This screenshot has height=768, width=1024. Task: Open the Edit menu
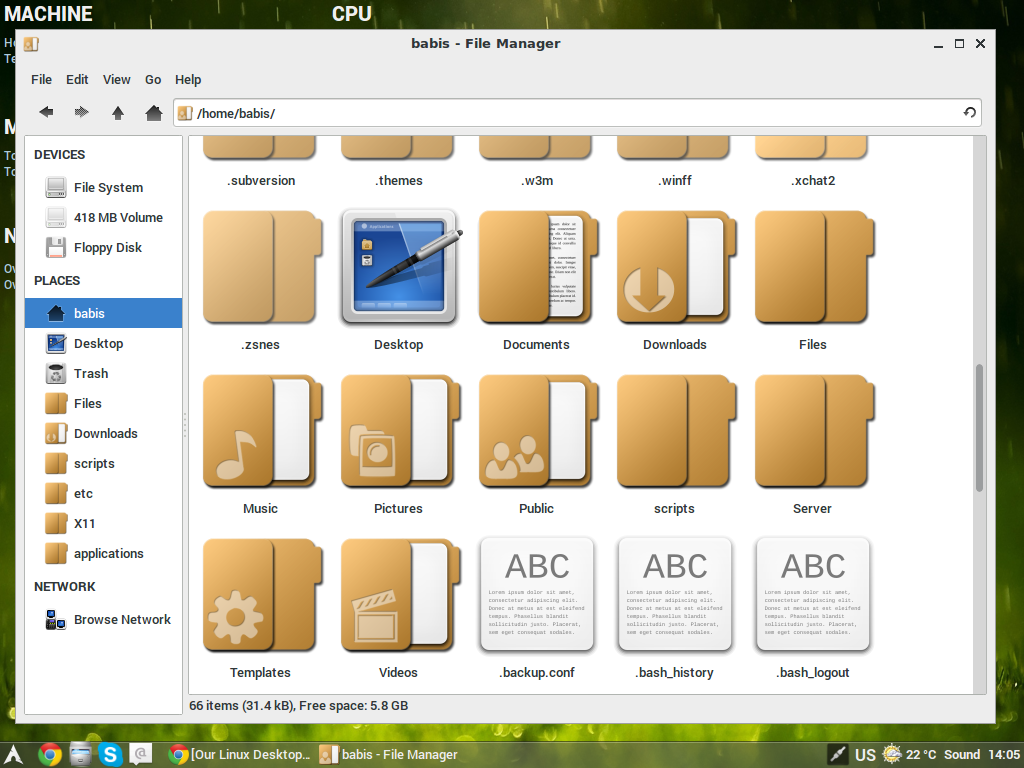pos(77,80)
